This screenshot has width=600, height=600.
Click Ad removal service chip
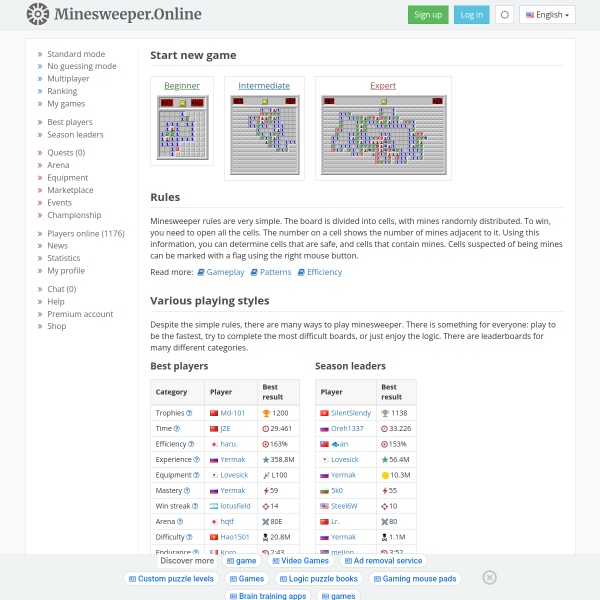383,561
